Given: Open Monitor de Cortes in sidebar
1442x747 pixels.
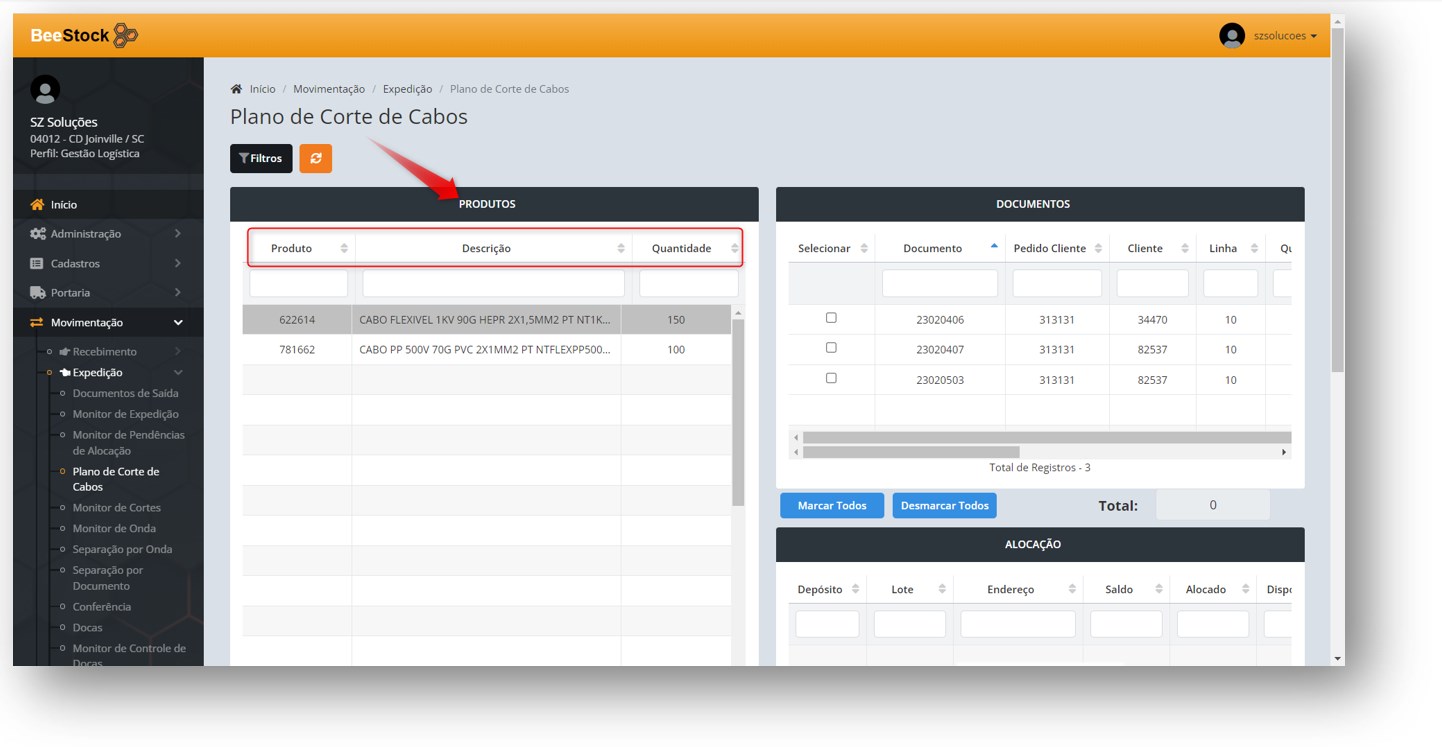Looking at the screenshot, I should (116, 508).
